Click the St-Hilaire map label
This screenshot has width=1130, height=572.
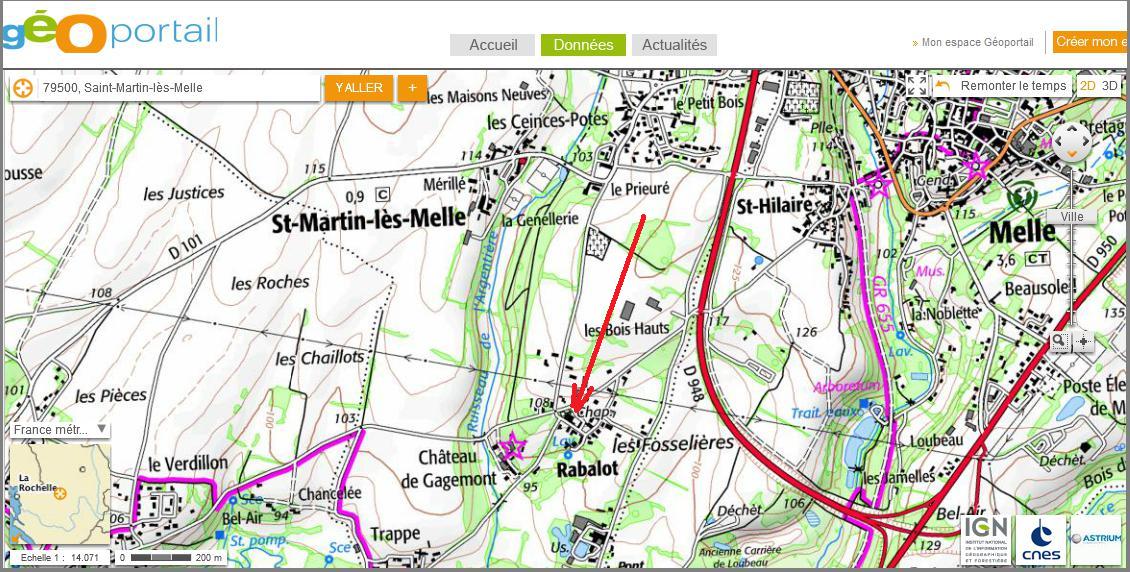pos(773,207)
